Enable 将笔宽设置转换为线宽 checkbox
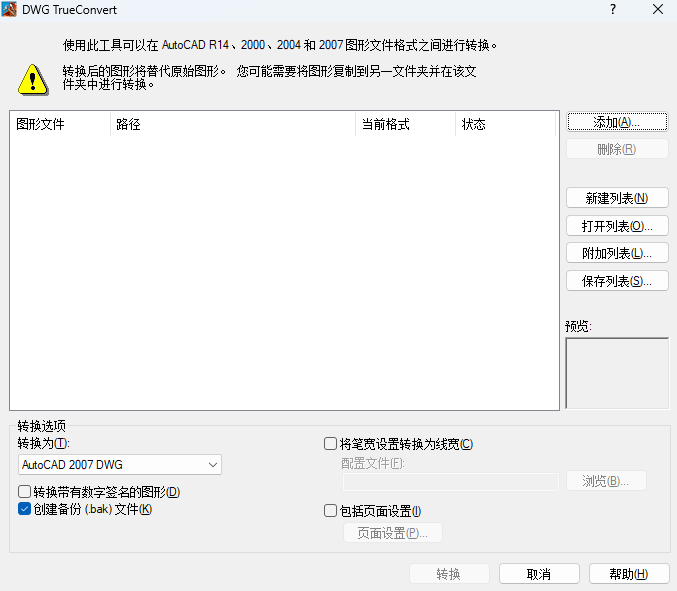The height and width of the screenshot is (591, 677). [331, 444]
